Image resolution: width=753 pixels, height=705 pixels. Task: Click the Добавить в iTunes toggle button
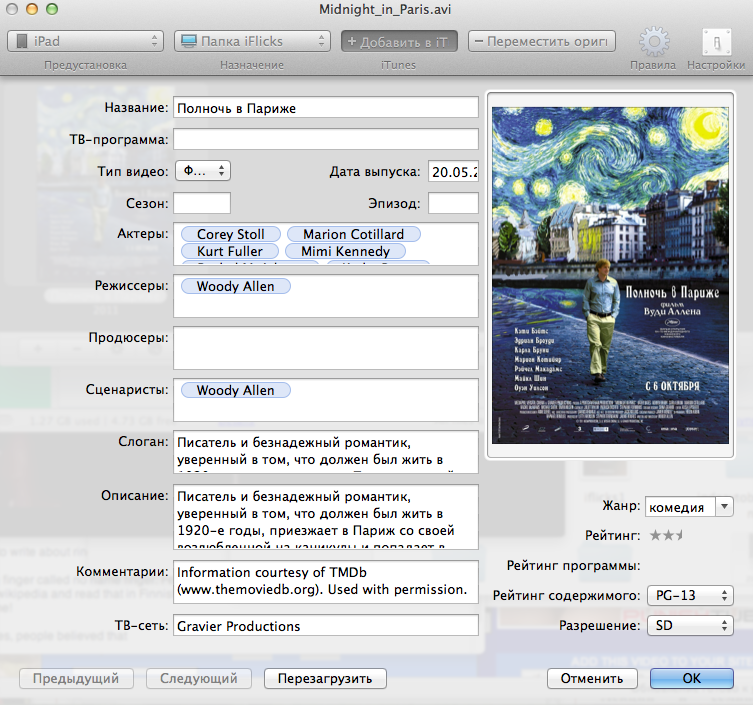click(399, 41)
